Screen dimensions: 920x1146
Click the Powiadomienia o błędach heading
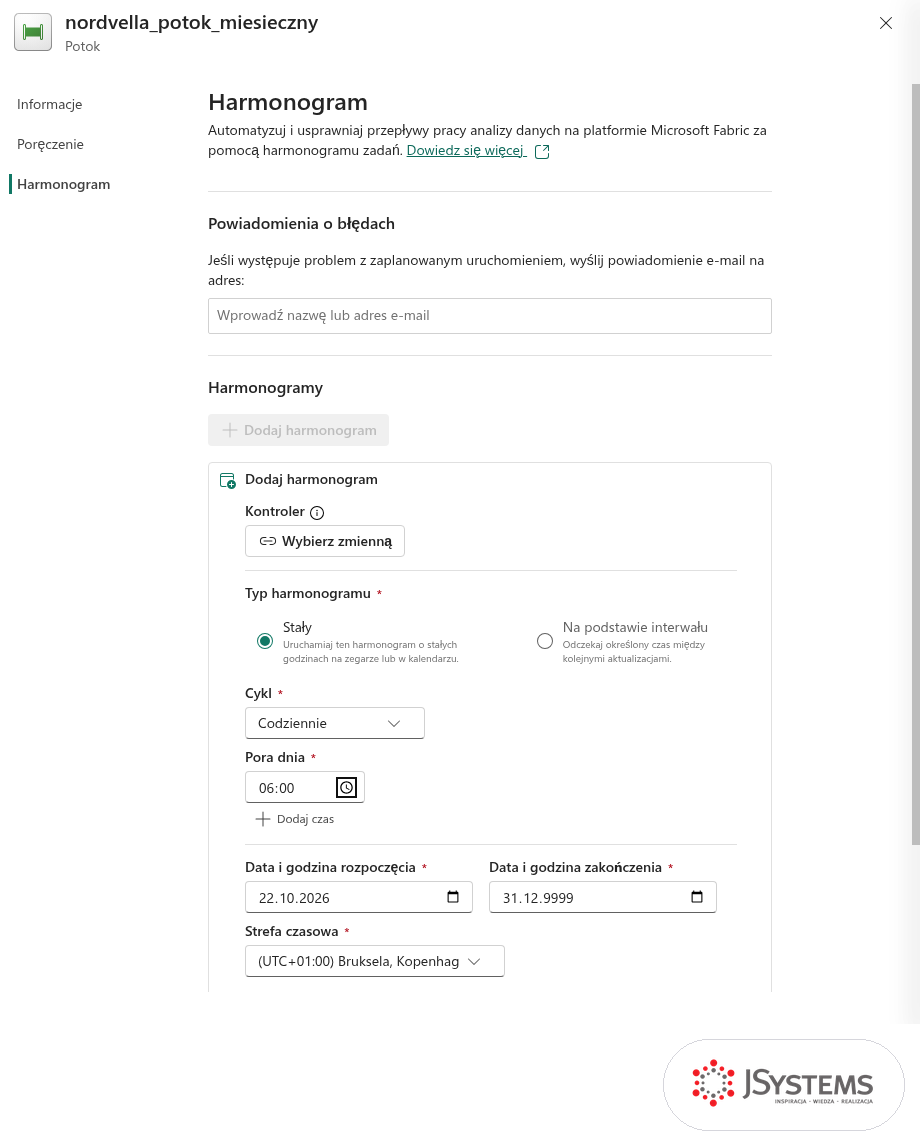click(x=302, y=224)
